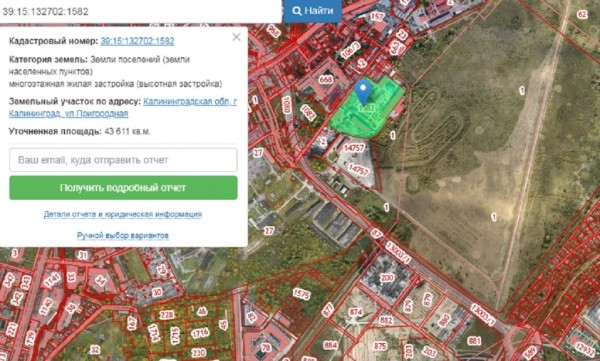600x361 pixels.
Task: Click parcel label 875 on map
Action: (x=380, y=346)
